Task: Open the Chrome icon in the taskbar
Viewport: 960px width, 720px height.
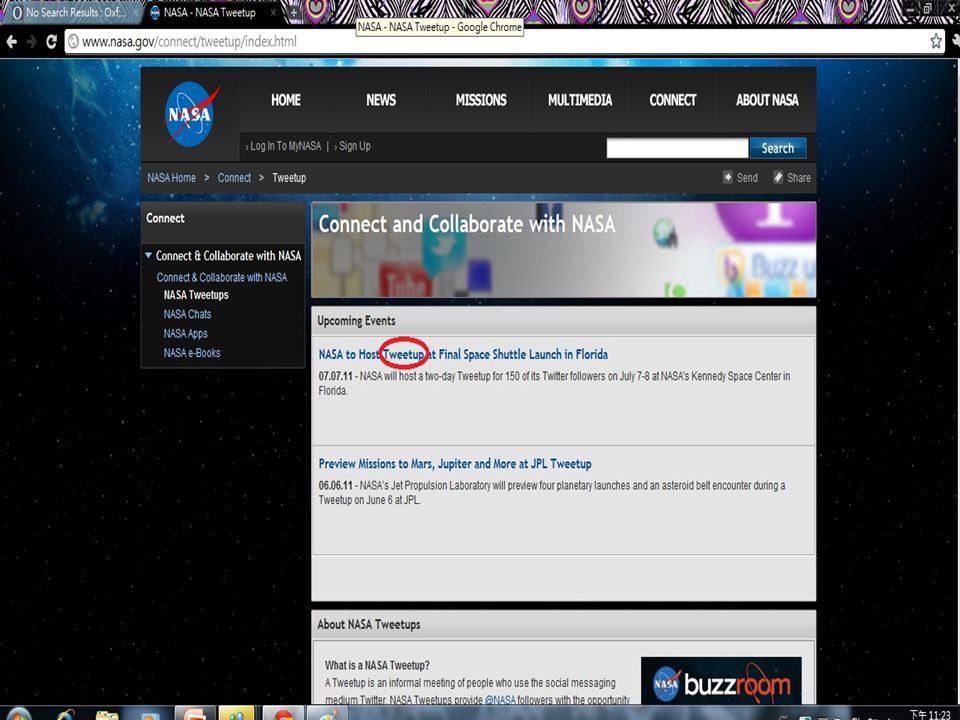Action: 283,714
